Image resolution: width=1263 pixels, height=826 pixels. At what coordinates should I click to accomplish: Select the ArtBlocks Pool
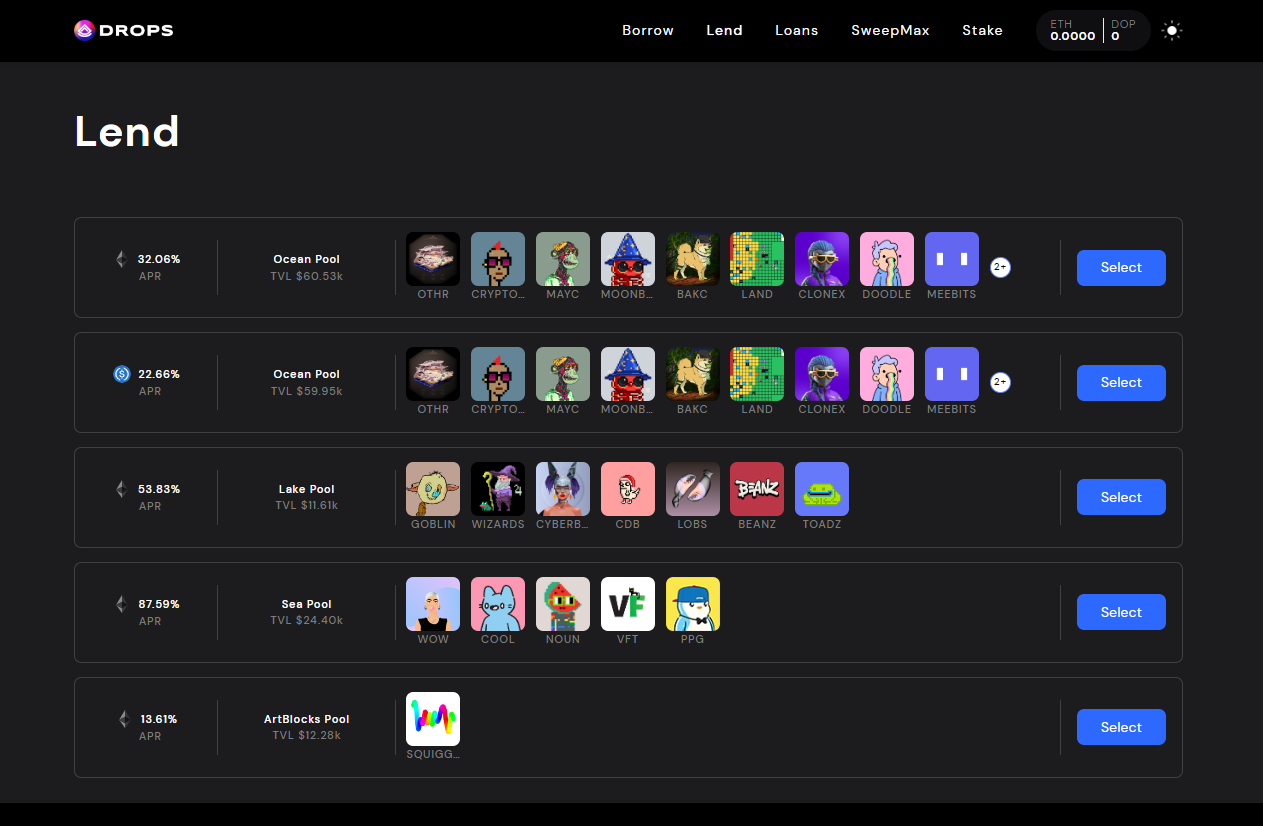pos(1120,727)
